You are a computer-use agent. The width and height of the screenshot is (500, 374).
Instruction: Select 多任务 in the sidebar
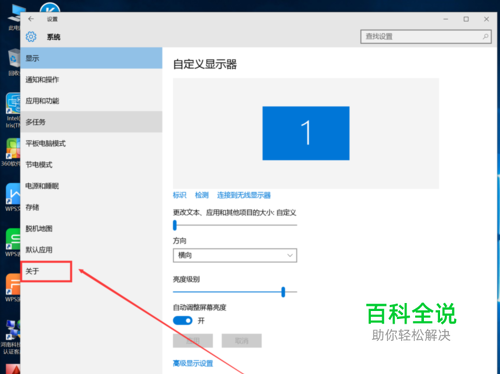[x=91, y=122]
